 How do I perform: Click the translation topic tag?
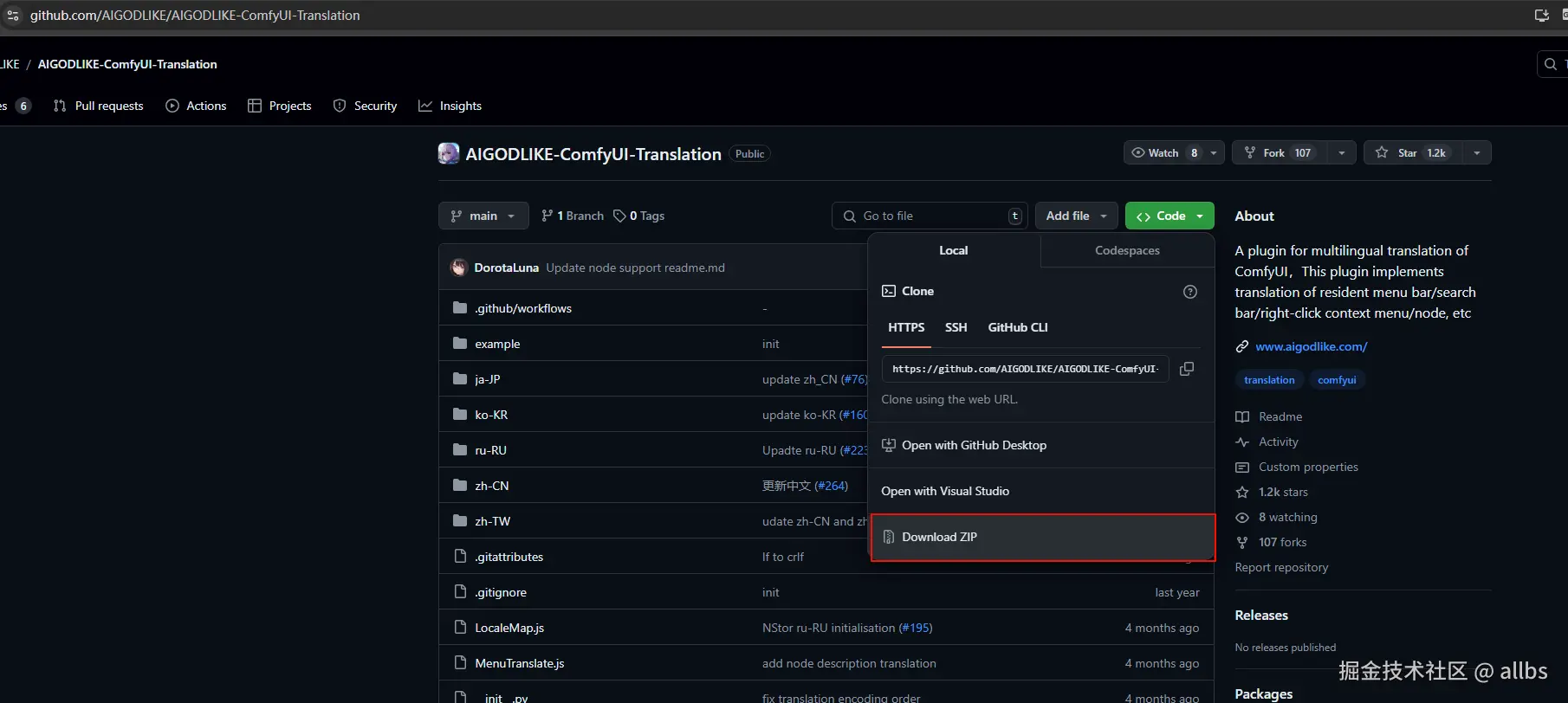[x=1269, y=380]
